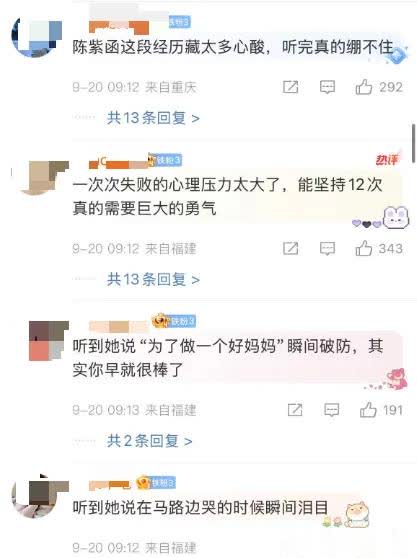Expand 共13条回复 under the 12次 comment
417x558 pixels.
coord(153,279)
